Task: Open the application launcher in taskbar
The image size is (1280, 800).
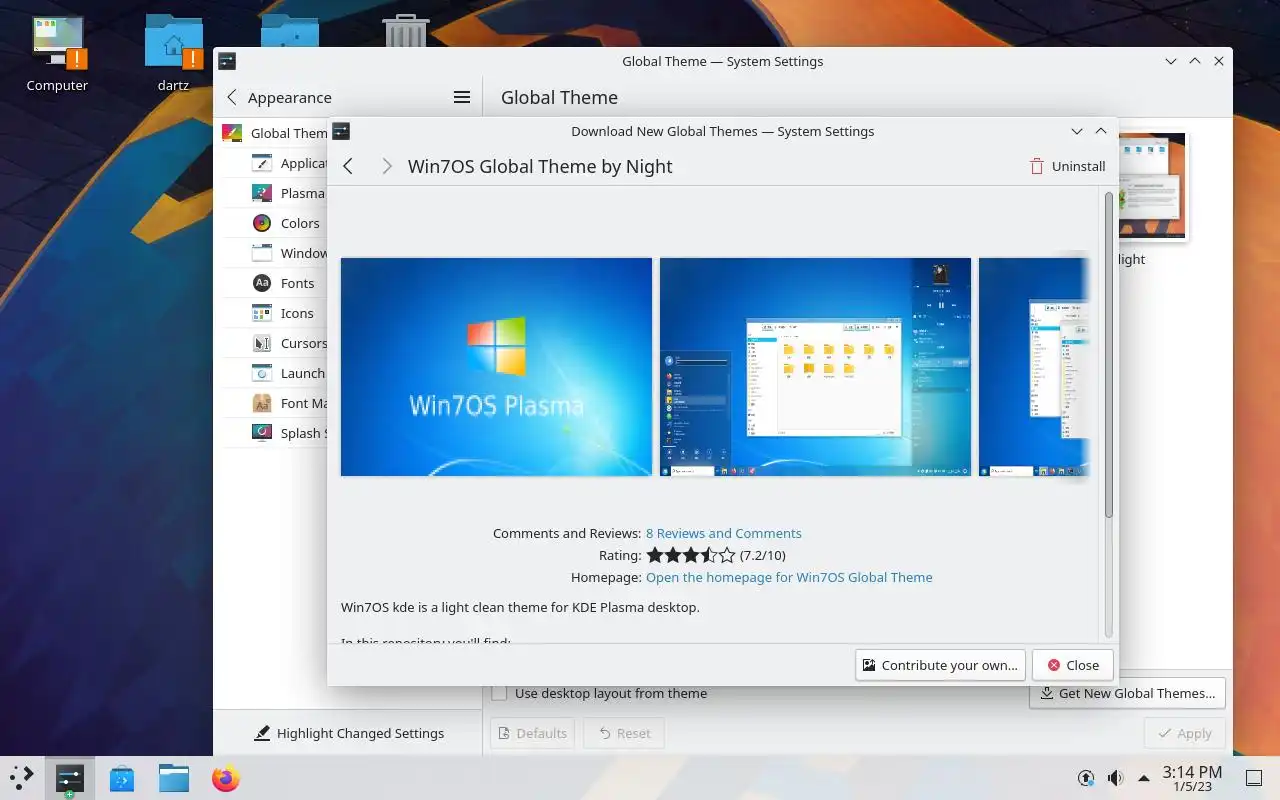Action: (22, 777)
